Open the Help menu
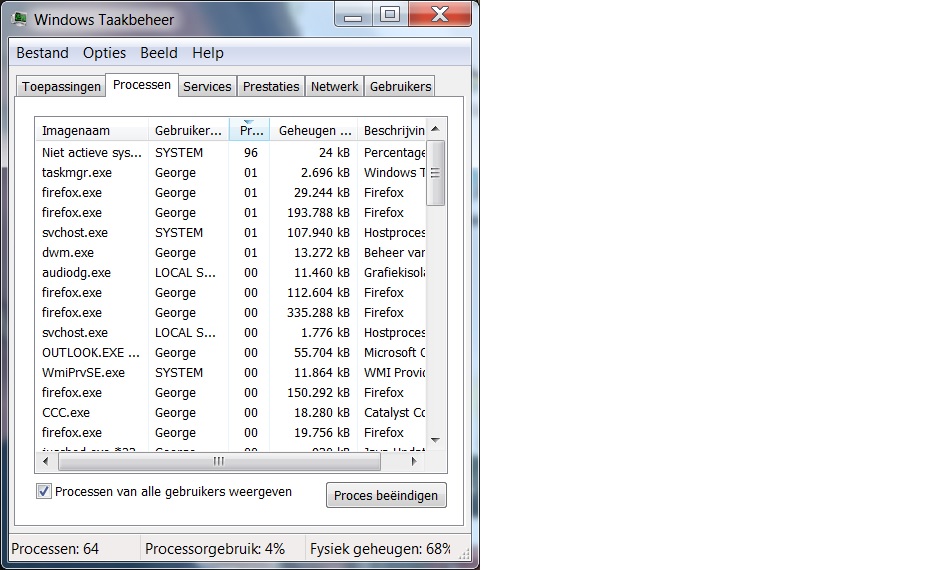Image resolution: width=929 pixels, height=570 pixels. [x=208, y=53]
